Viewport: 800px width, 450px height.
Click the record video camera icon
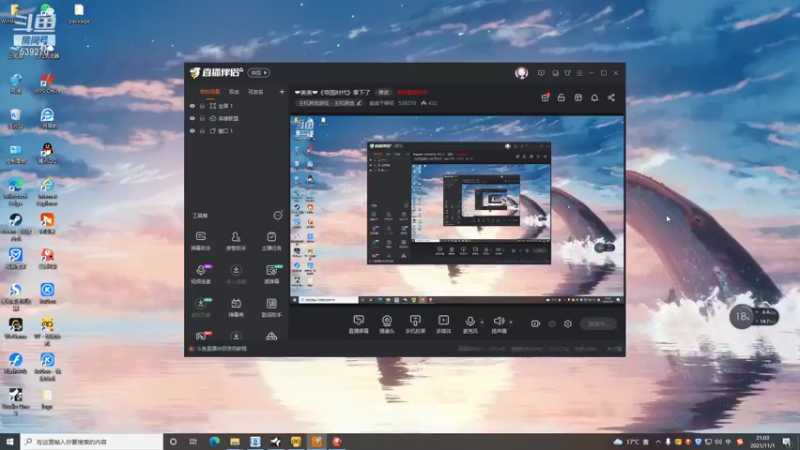click(535, 323)
